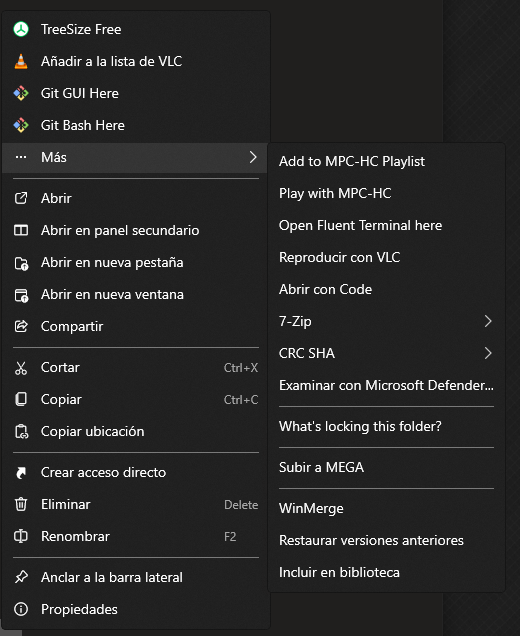Viewport: 520px width, 636px height.
Task: Select Subir a MEGA
Action: coord(386,468)
